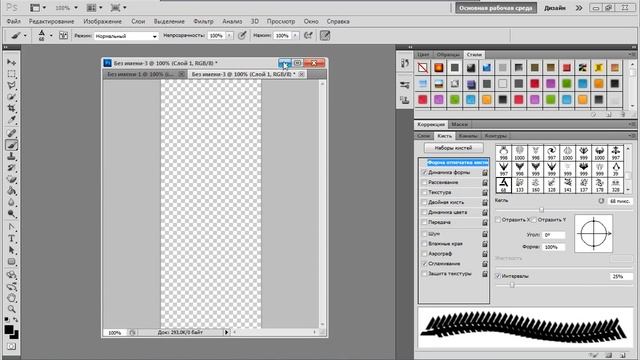
Task: Open the tool preset picker arrow
Action: [x=25, y=36]
